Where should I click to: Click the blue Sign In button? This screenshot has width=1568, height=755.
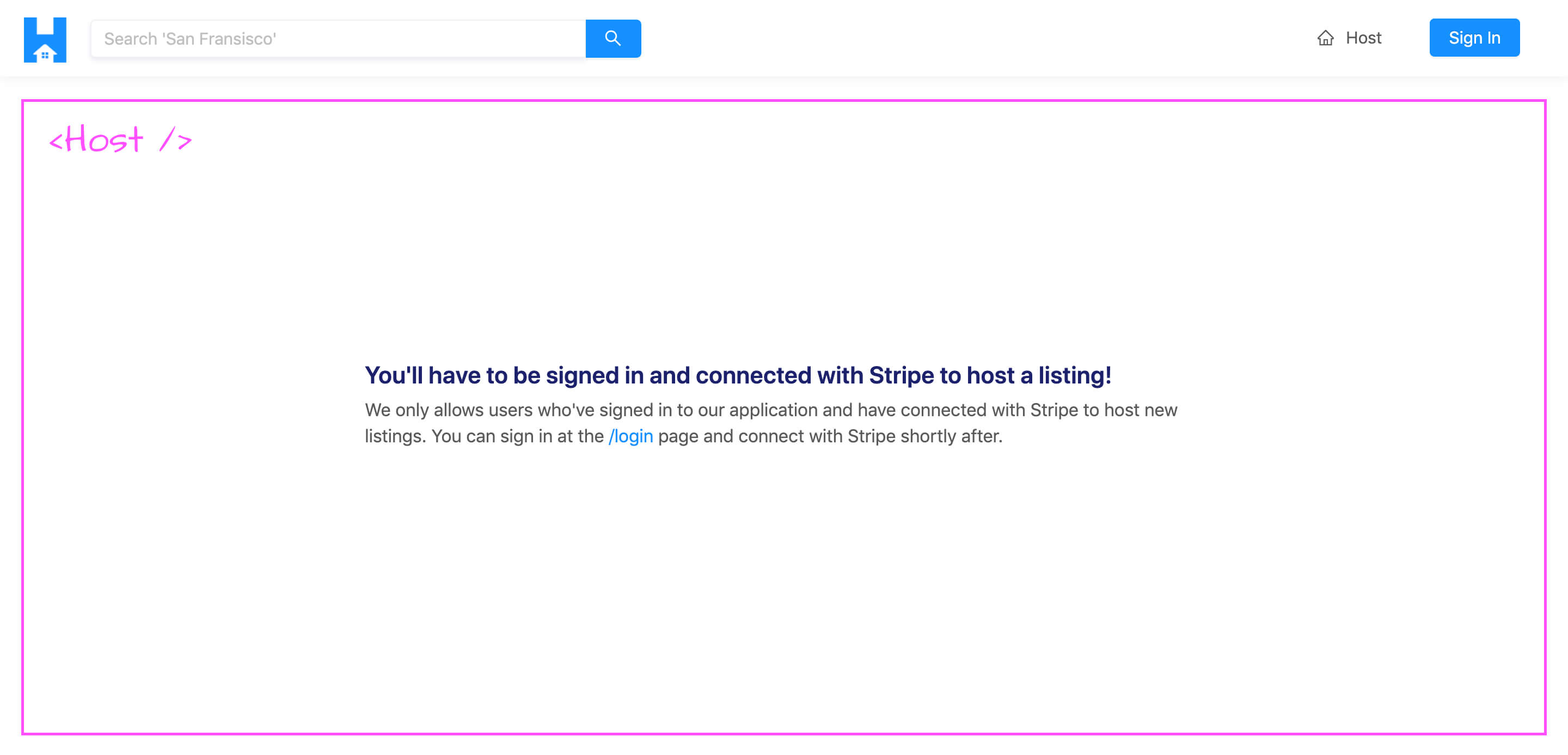[x=1474, y=38]
